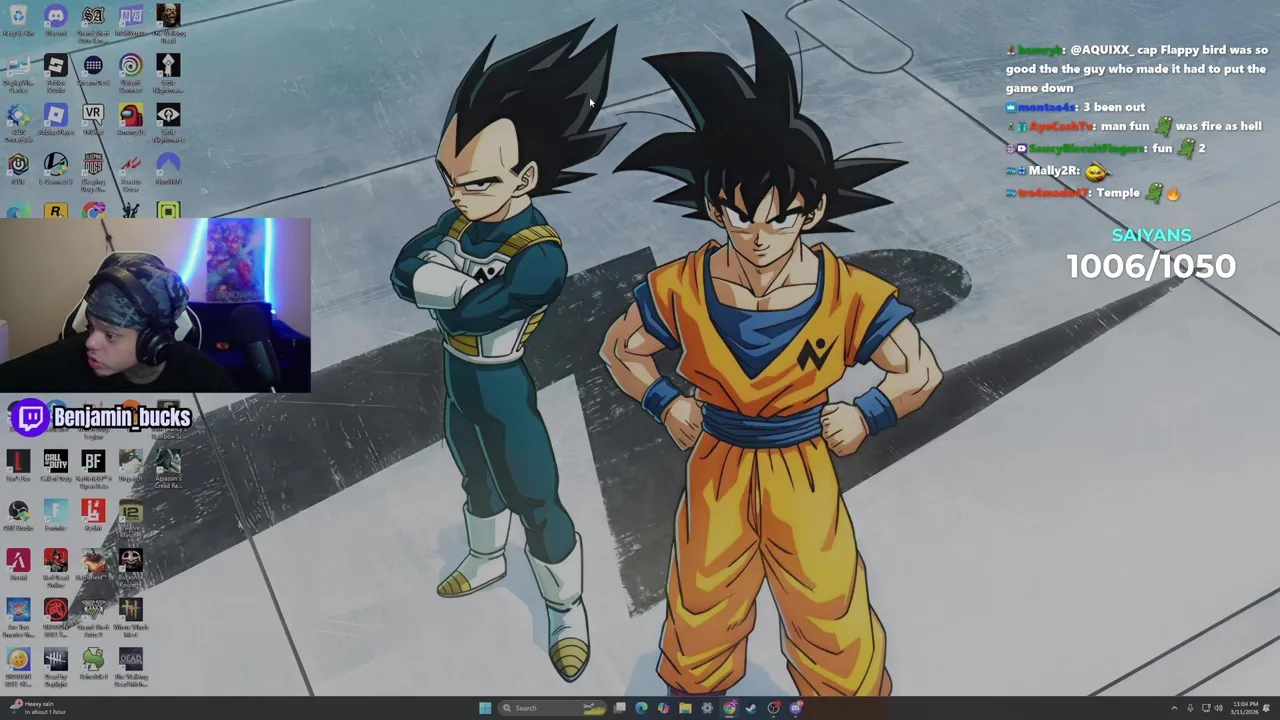Switch to Steam on the taskbar
This screenshot has height=720, width=1280.
point(750,708)
